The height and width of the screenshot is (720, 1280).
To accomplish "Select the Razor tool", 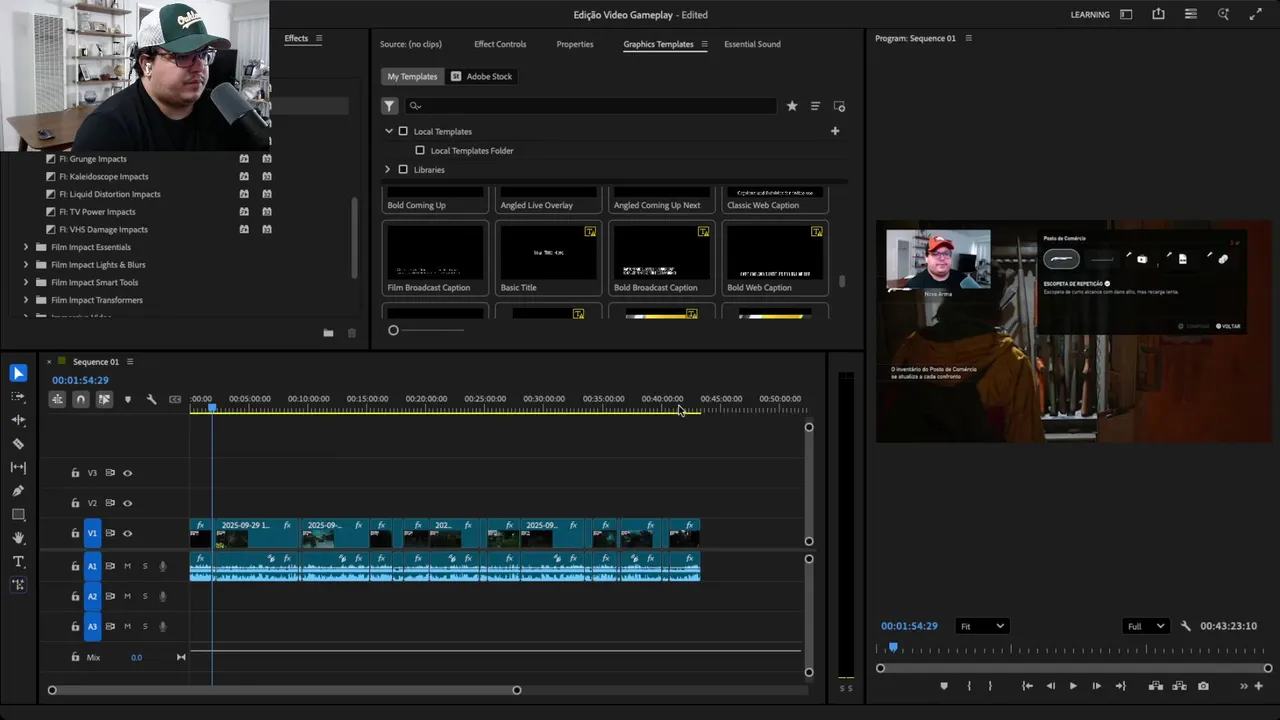I will coord(18,444).
